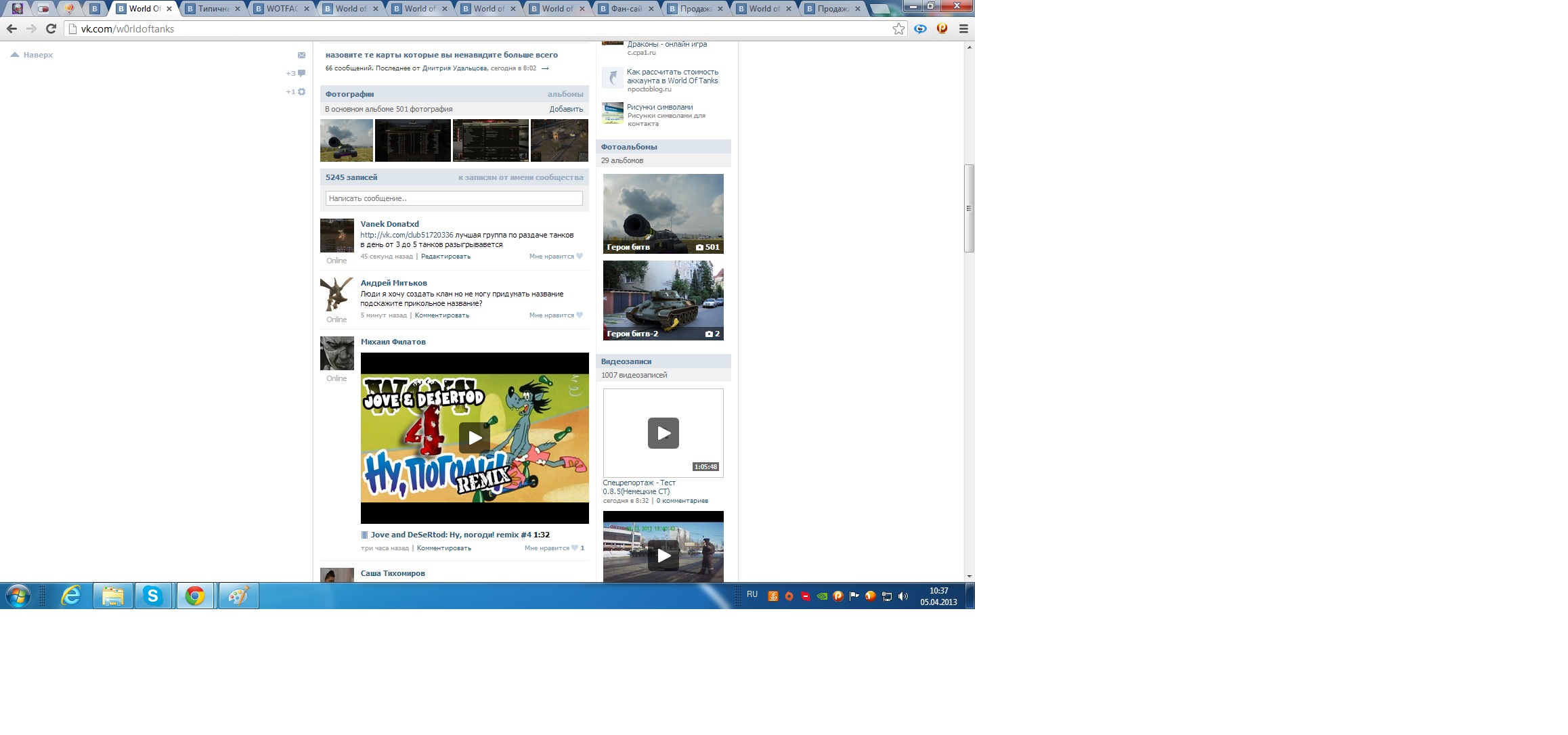Click RU language indicator in tray

752,594
